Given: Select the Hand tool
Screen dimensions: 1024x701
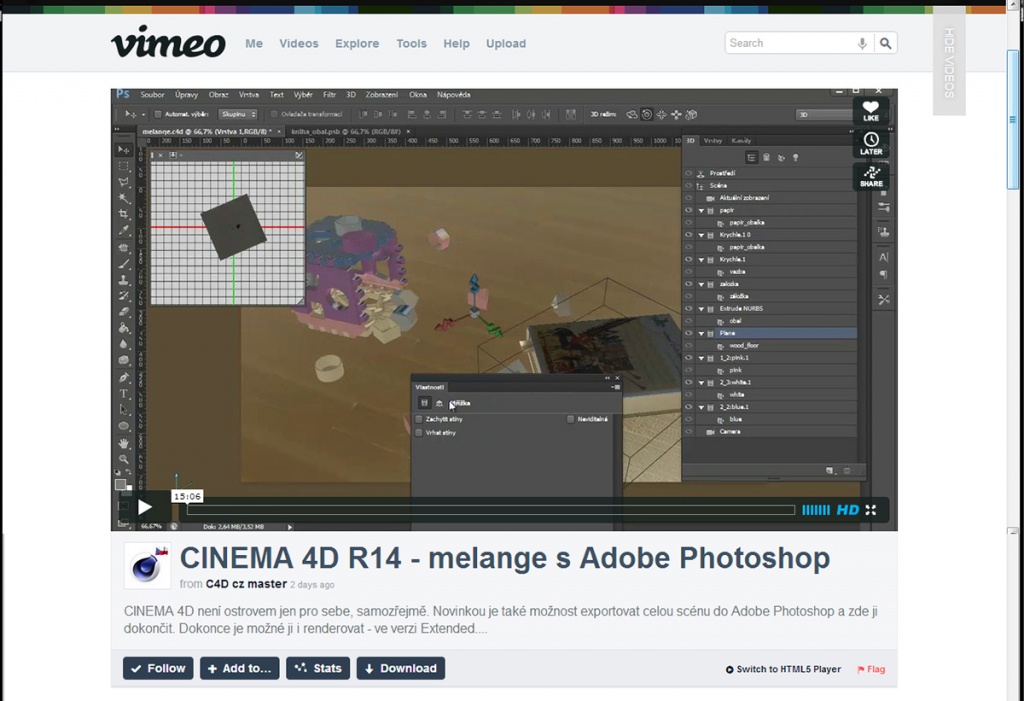Looking at the screenshot, I should pos(123,443).
